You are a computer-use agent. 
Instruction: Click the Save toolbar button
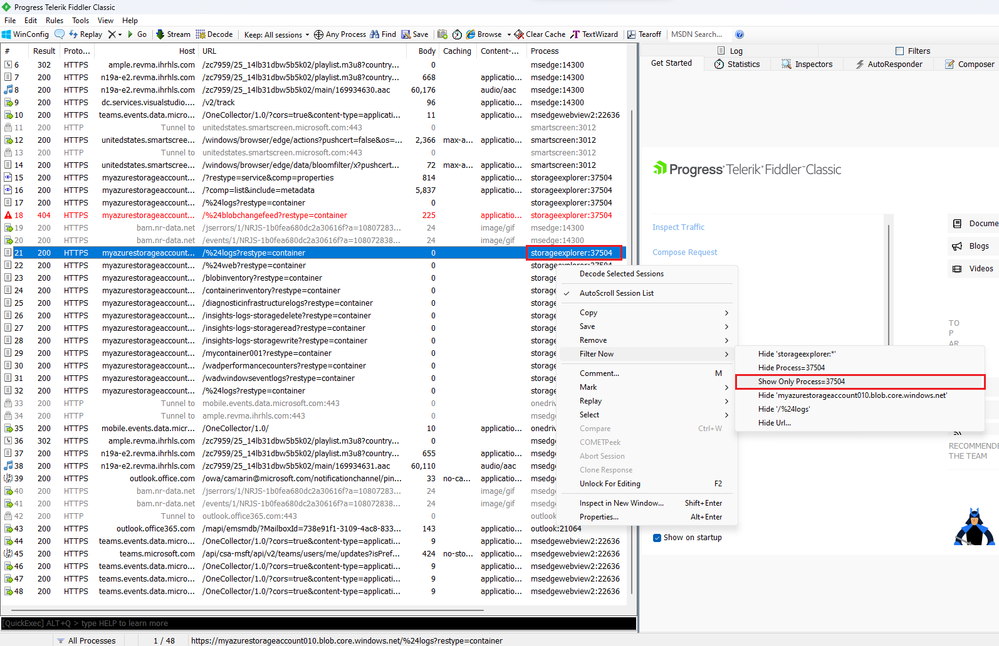(415, 34)
